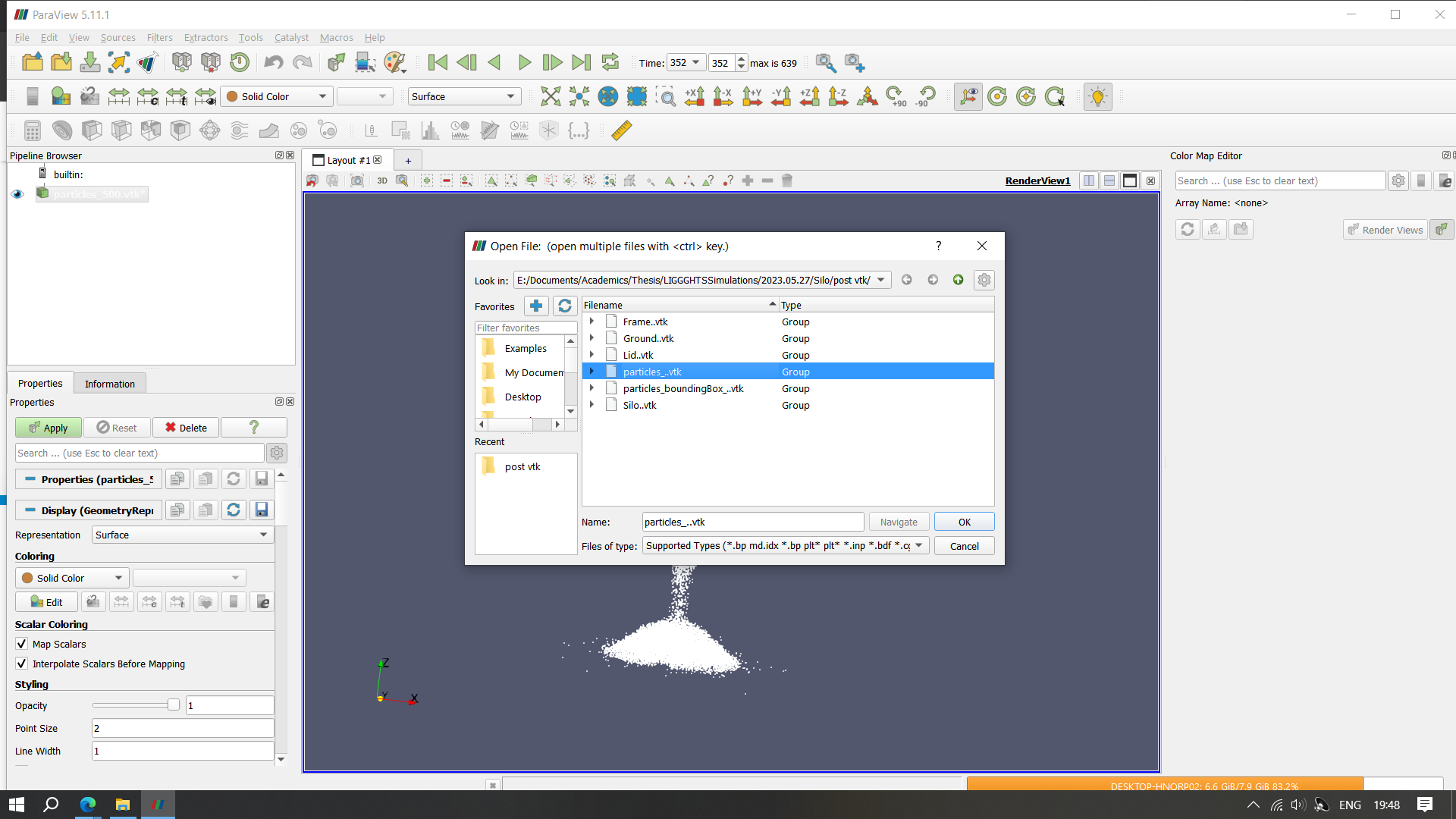
Task: Navigate up to parent directory
Action: [959, 280]
